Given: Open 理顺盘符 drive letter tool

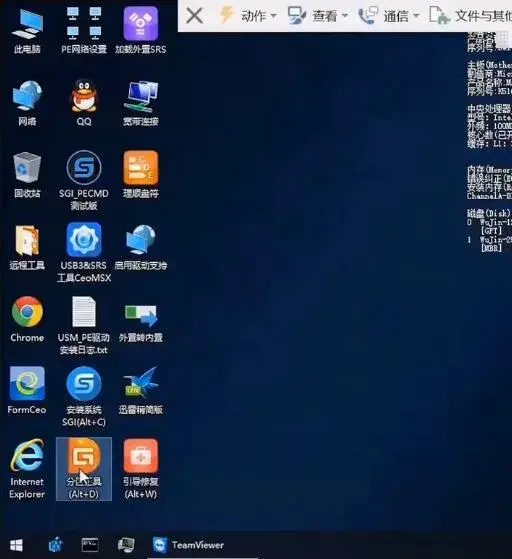Looking at the screenshot, I should 140,175.
